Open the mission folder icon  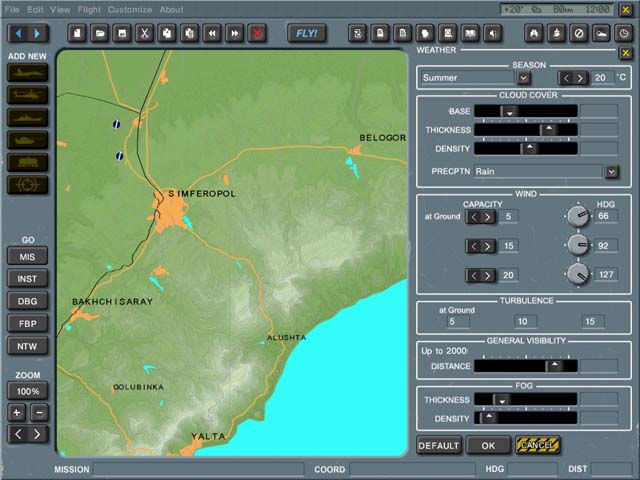tap(100, 33)
